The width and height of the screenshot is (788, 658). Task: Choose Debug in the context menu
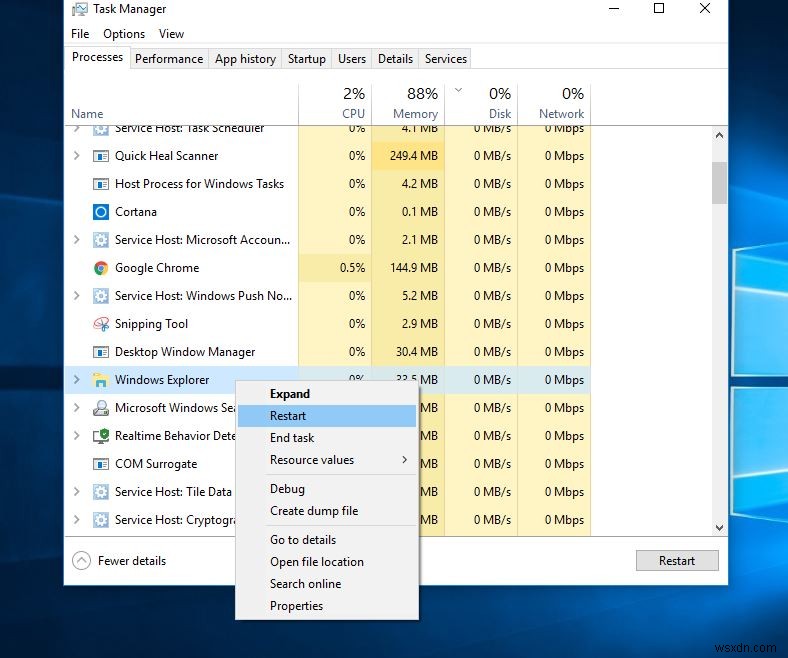click(x=327, y=489)
